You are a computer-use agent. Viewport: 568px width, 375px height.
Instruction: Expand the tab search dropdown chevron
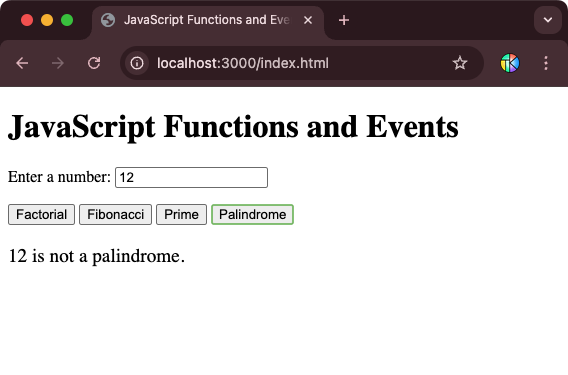pyautogui.click(x=548, y=20)
